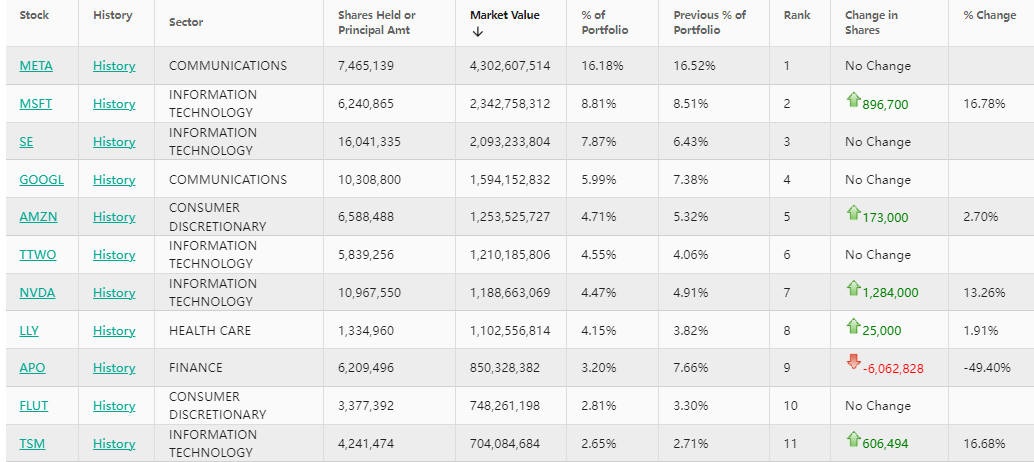Sort by Shares Held or Principal Amt header

(x=376, y=22)
